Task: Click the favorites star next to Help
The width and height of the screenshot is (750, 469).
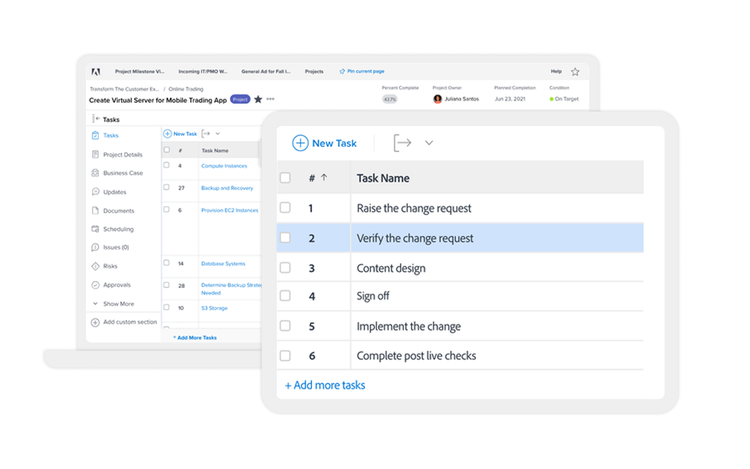Action: [575, 72]
